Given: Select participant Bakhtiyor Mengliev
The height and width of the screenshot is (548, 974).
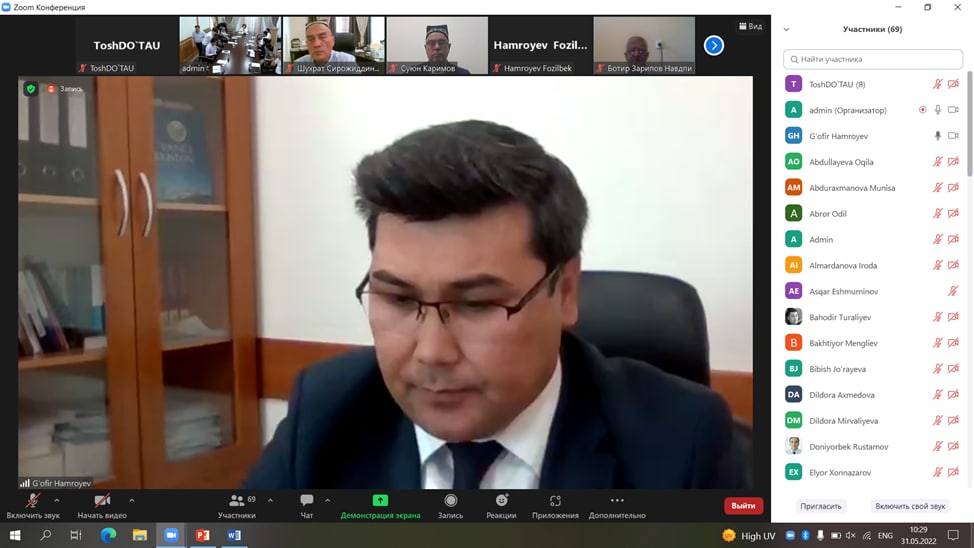Looking at the screenshot, I should [873, 343].
